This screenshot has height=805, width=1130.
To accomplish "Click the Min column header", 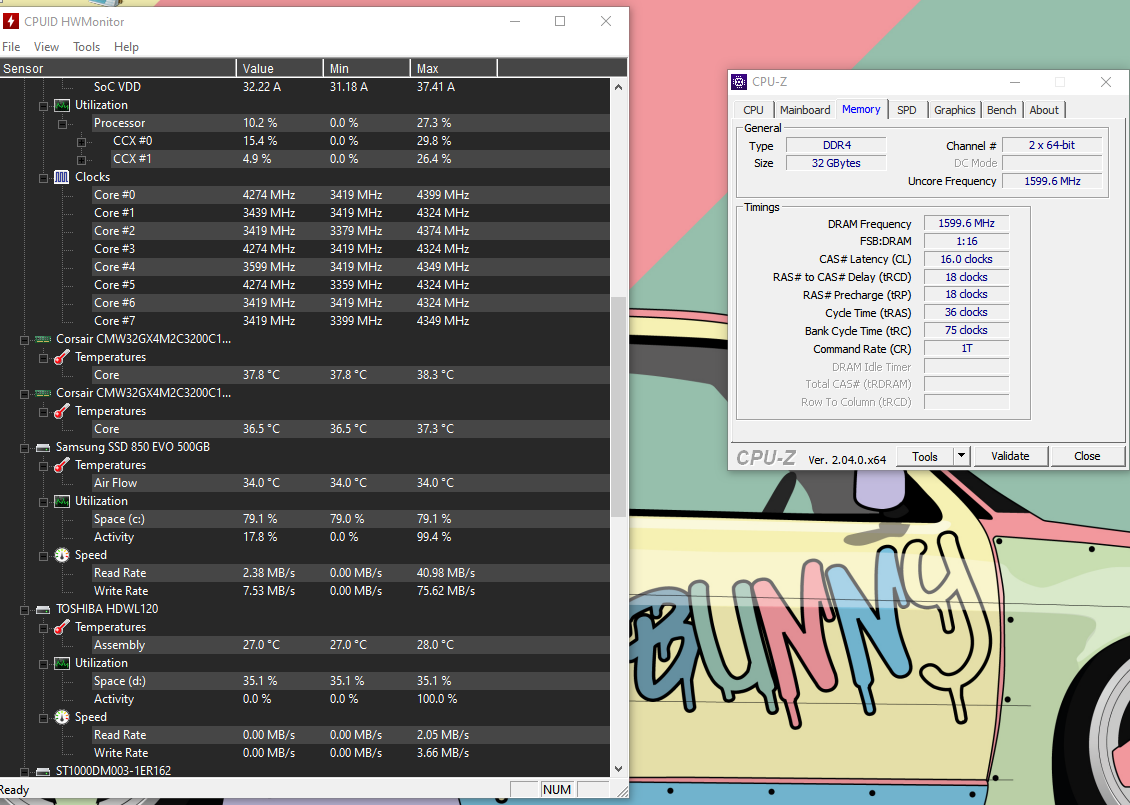I will pyautogui.click(x=367, y=68).
